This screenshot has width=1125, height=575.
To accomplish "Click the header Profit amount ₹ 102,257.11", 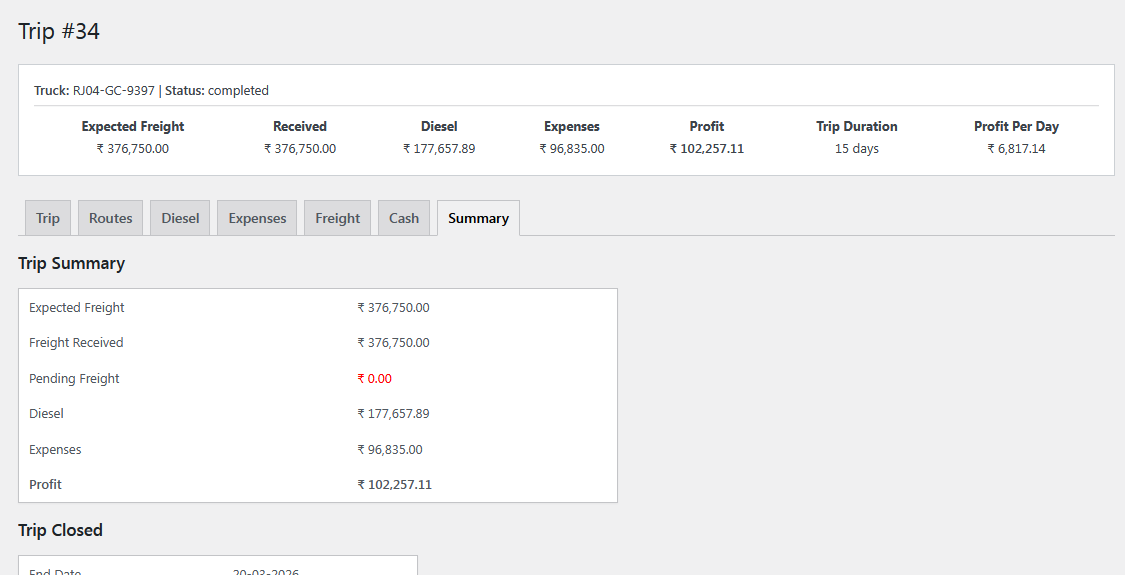I will [706, 149].
